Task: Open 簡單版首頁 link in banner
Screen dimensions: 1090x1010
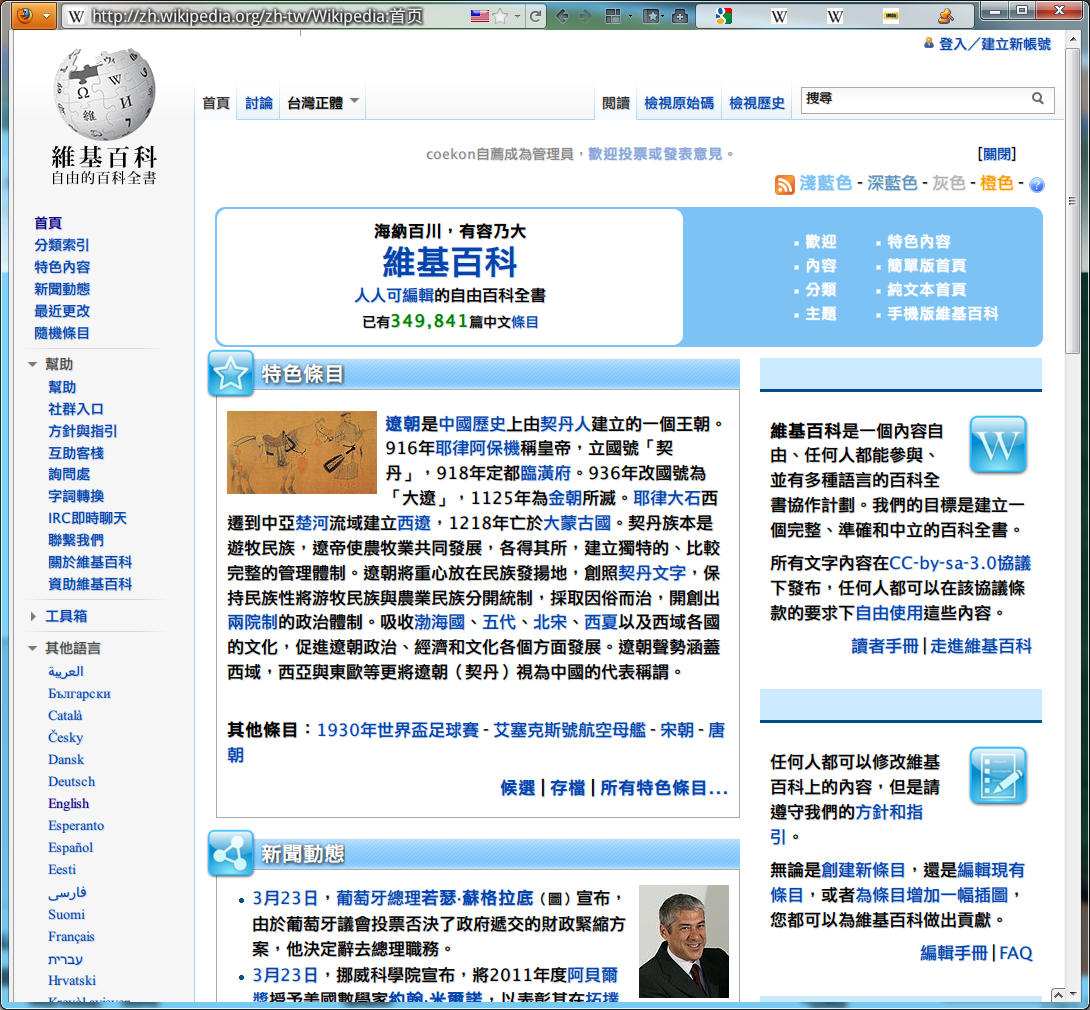Action: (x=926, y=266)
